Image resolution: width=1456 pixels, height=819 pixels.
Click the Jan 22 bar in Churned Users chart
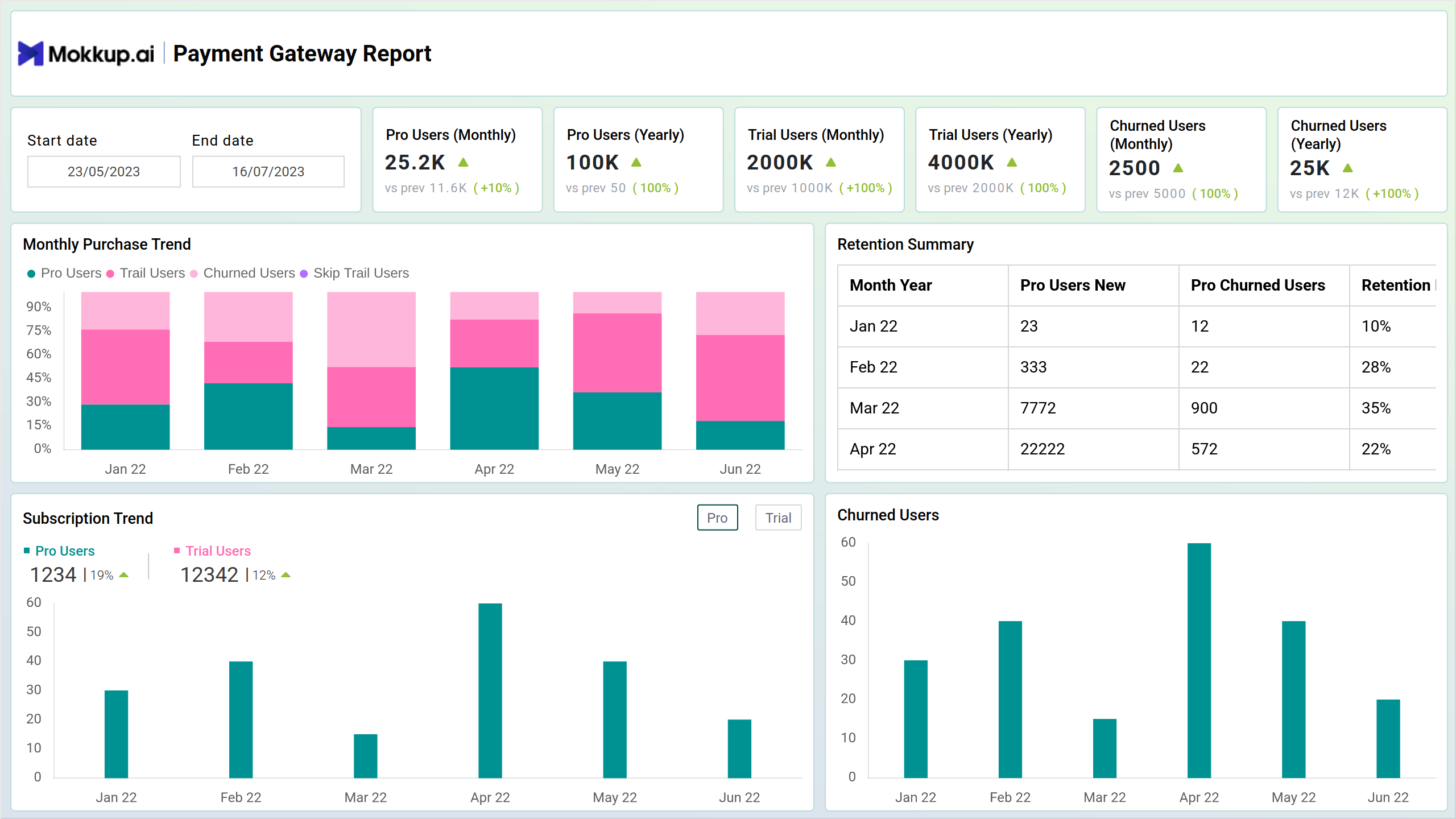point(916,719)
